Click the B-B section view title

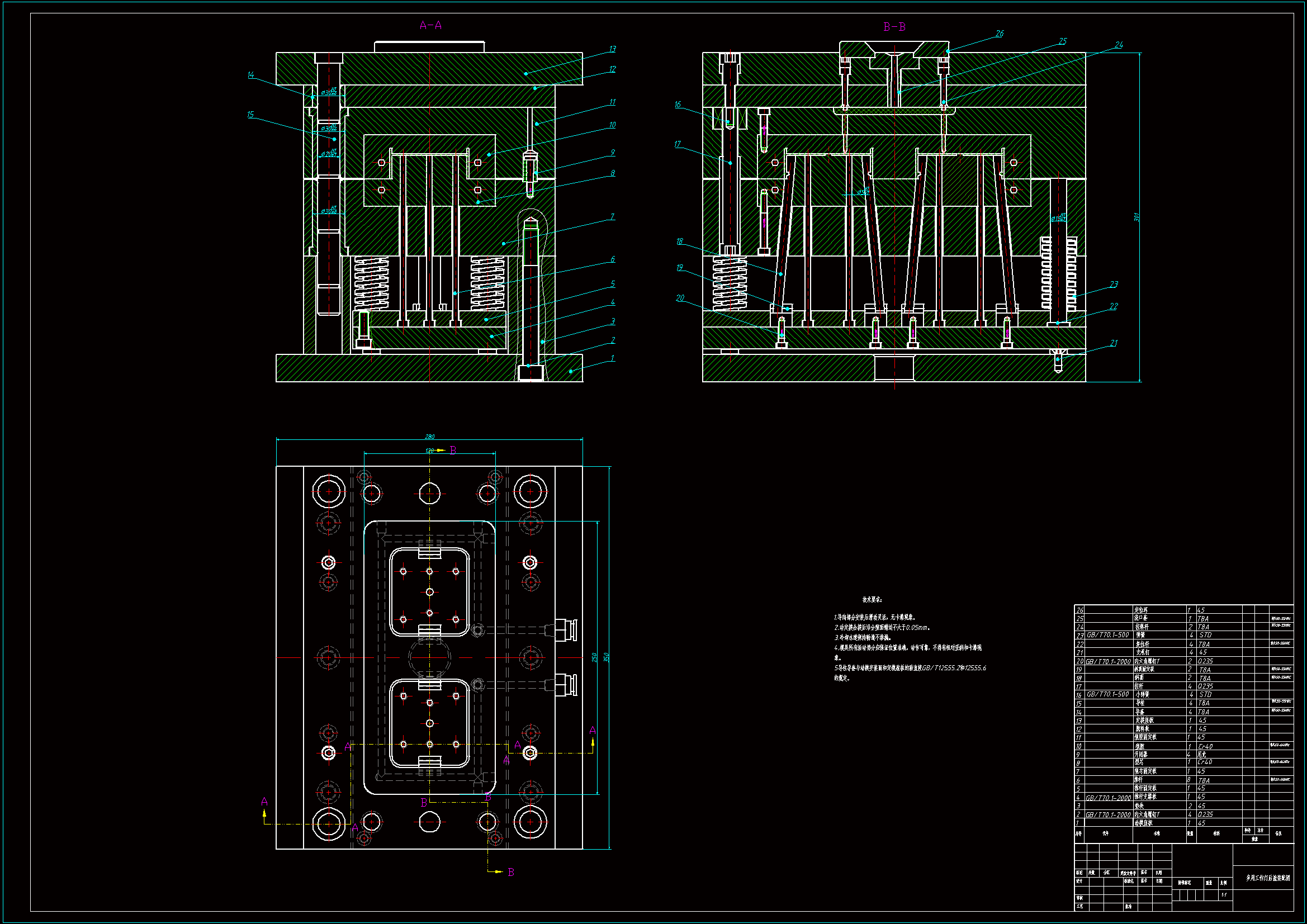pos(894,27)
